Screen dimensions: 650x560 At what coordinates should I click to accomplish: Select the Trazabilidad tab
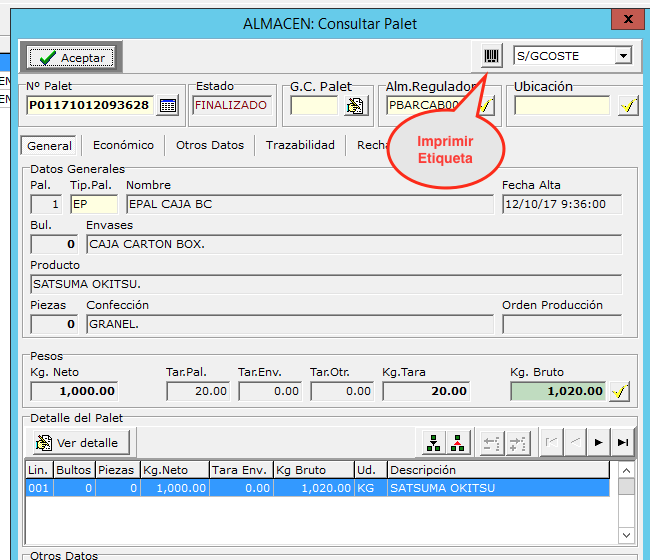[300, 145]
